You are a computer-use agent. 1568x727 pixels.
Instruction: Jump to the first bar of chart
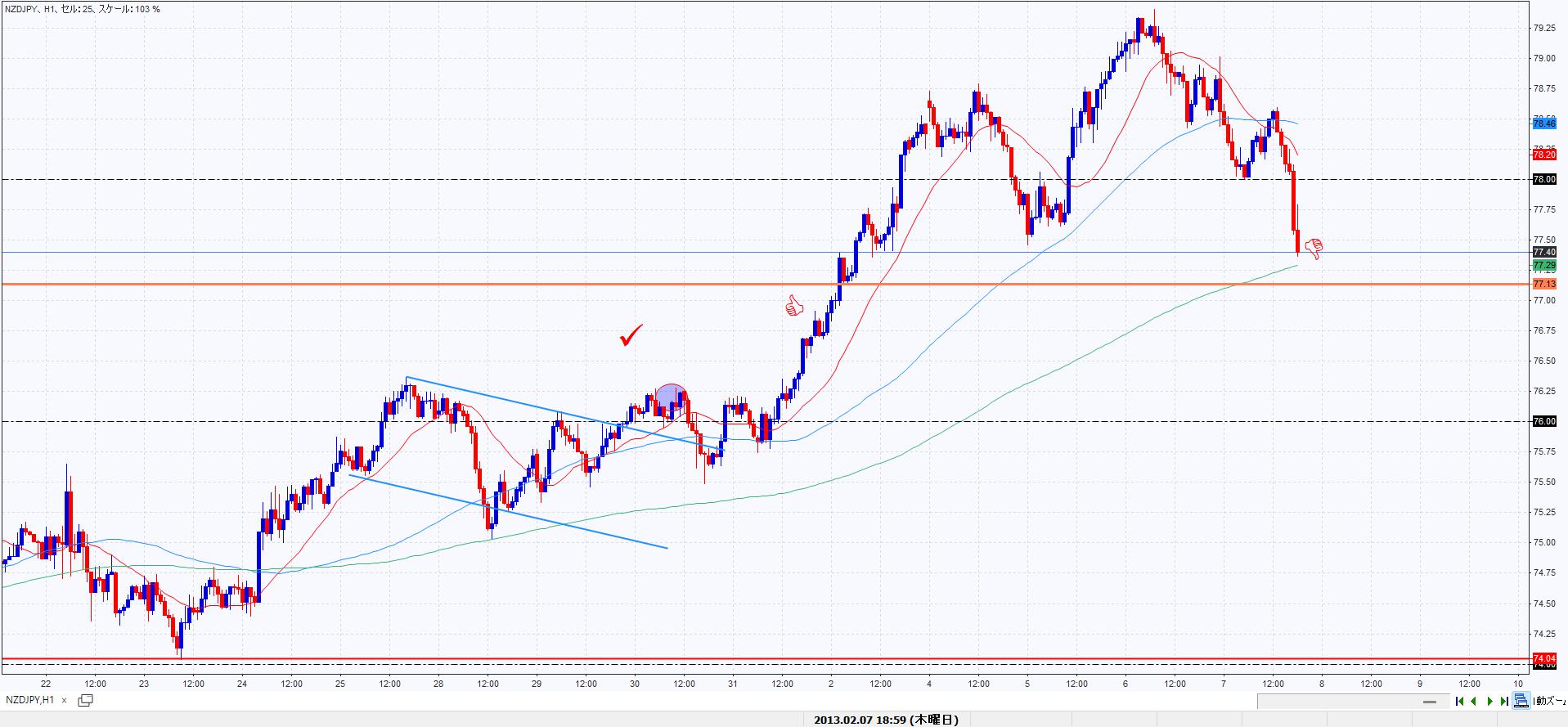1460,701
